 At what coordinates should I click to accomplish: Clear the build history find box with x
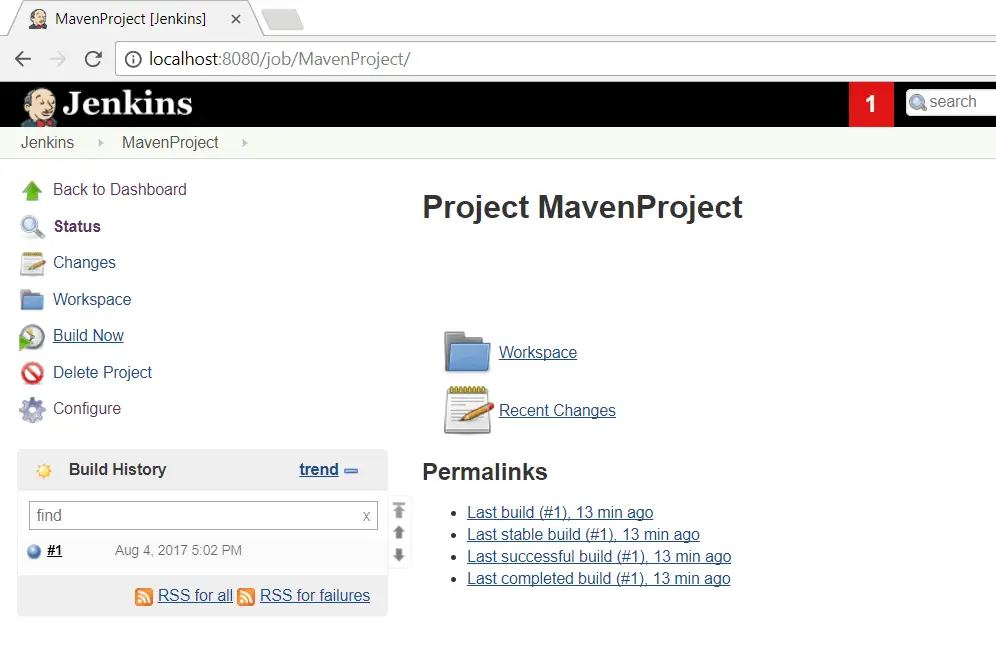tap(367, 516)
